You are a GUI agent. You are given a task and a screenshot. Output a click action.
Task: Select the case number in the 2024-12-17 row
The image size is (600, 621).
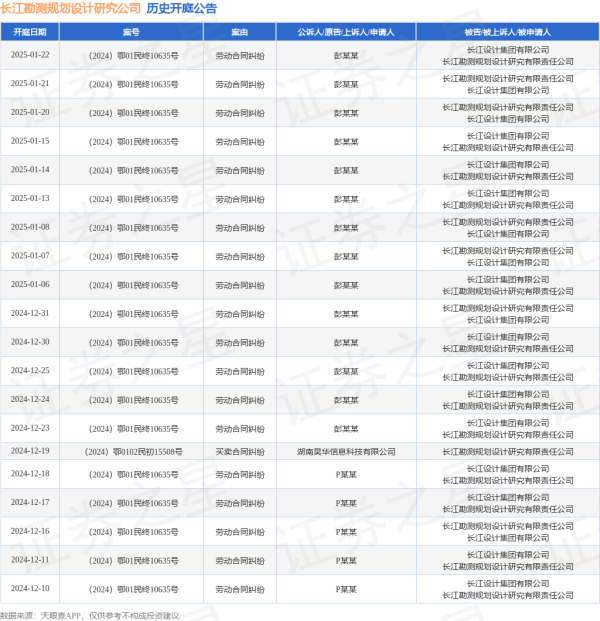(133, 503)
